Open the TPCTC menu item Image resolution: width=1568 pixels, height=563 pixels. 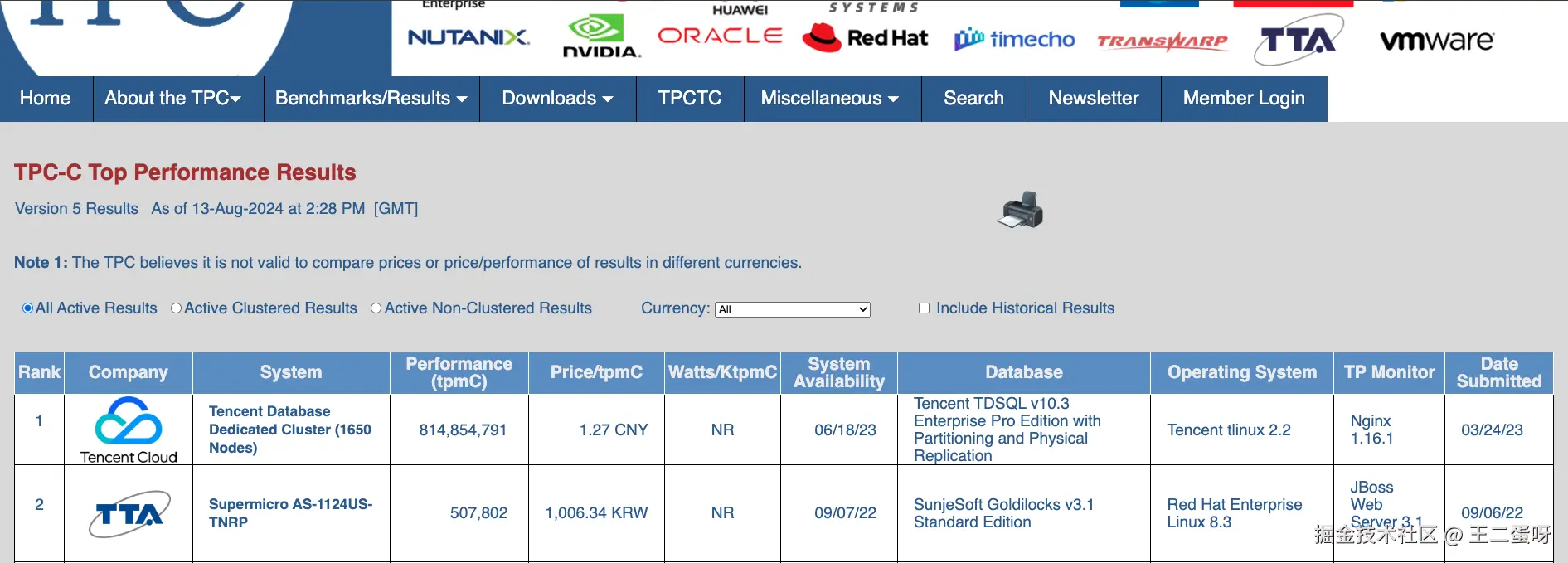point(690,99)
